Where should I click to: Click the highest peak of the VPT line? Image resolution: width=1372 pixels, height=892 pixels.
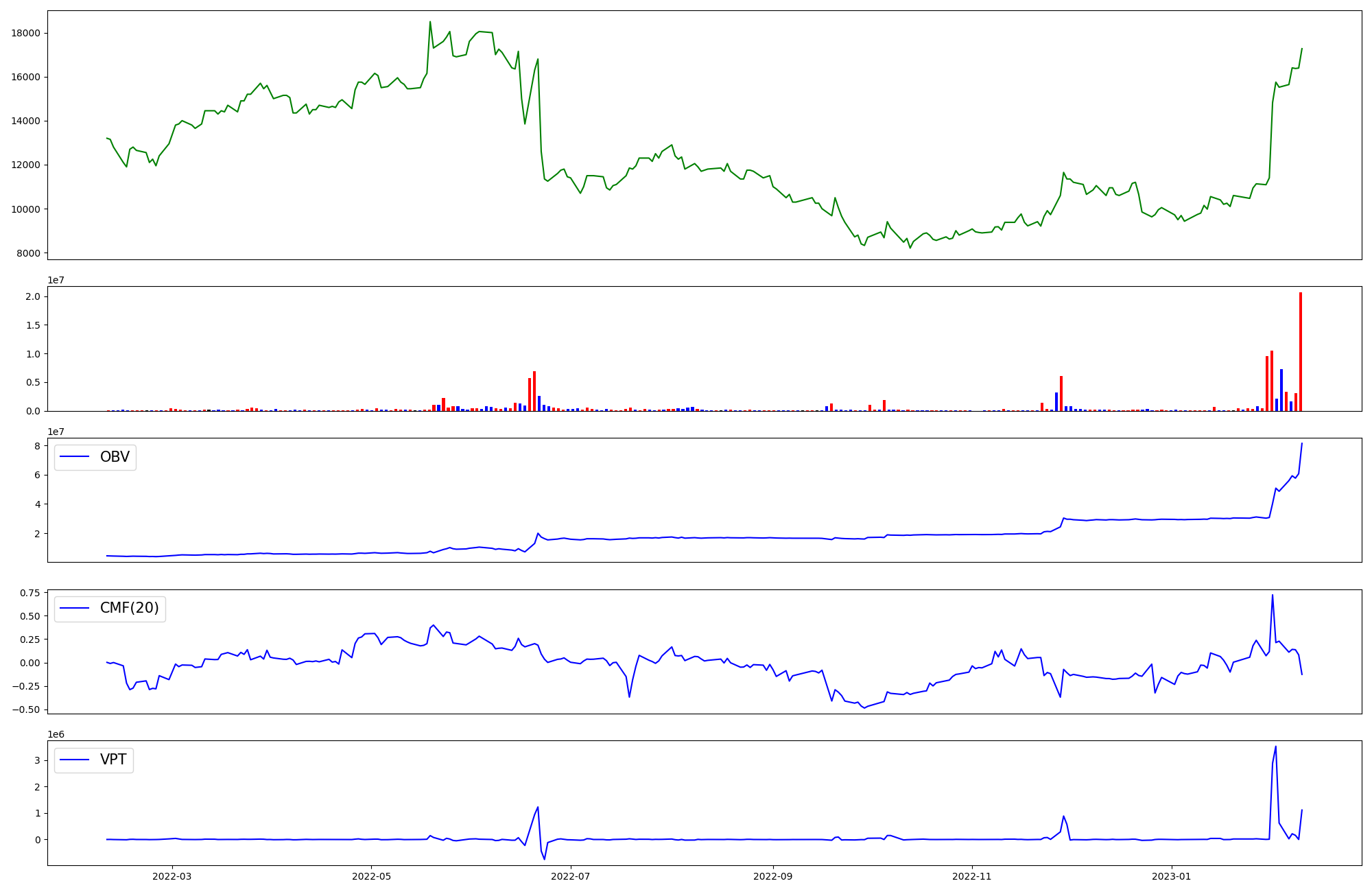pos(1275,747)
